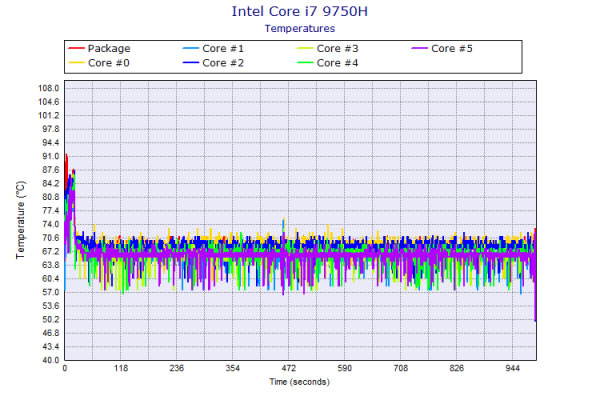The width and height of the screenshot is (600, 400).
Task: Click the 108.0 y-axis value
Action: coord(49,88)
